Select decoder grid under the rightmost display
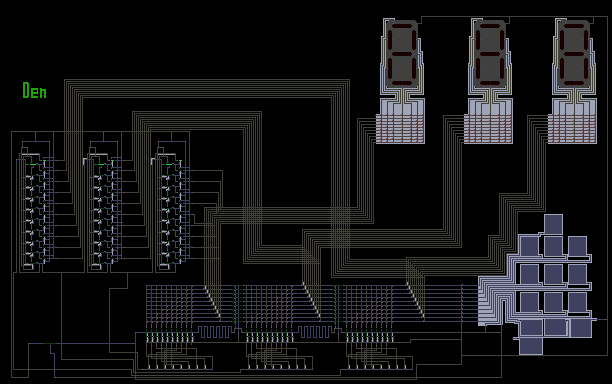The height and width of the screenshot is (384, 612). click(x=572, y=128)
